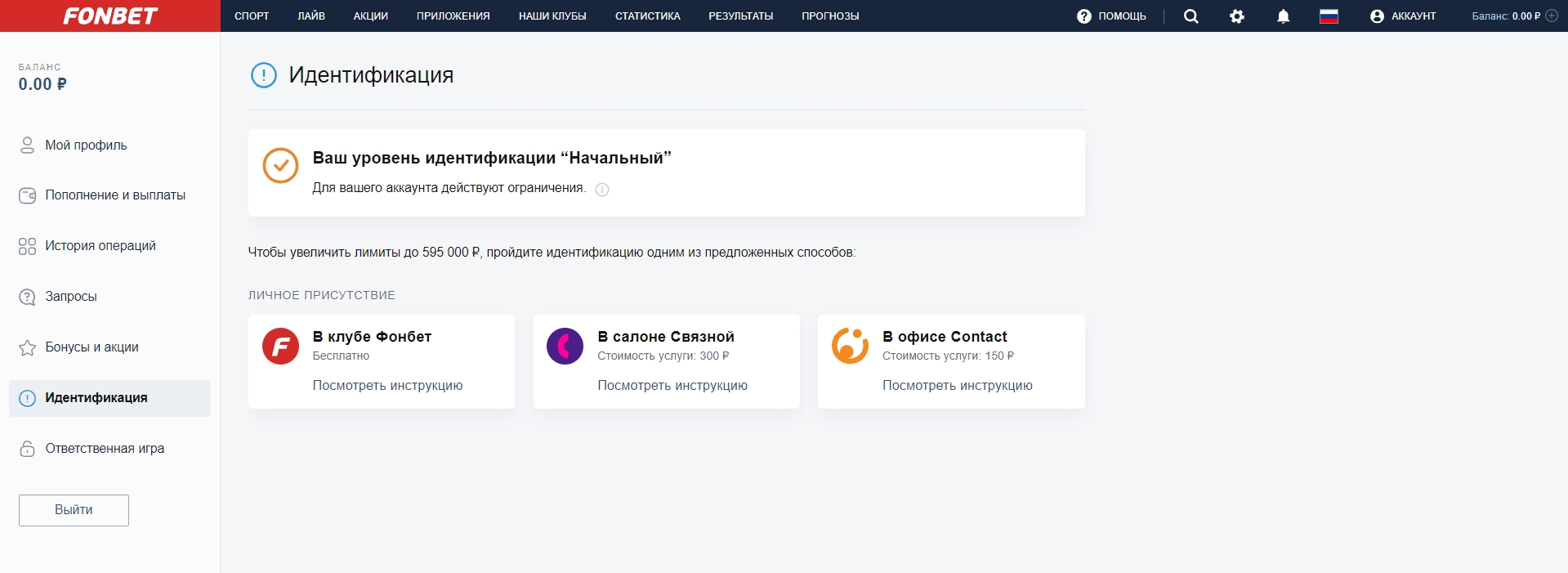Viewport: 1568px width, 573px height.
Task: Click the plus icon next to balance
Action: (x=1552, y=16)
